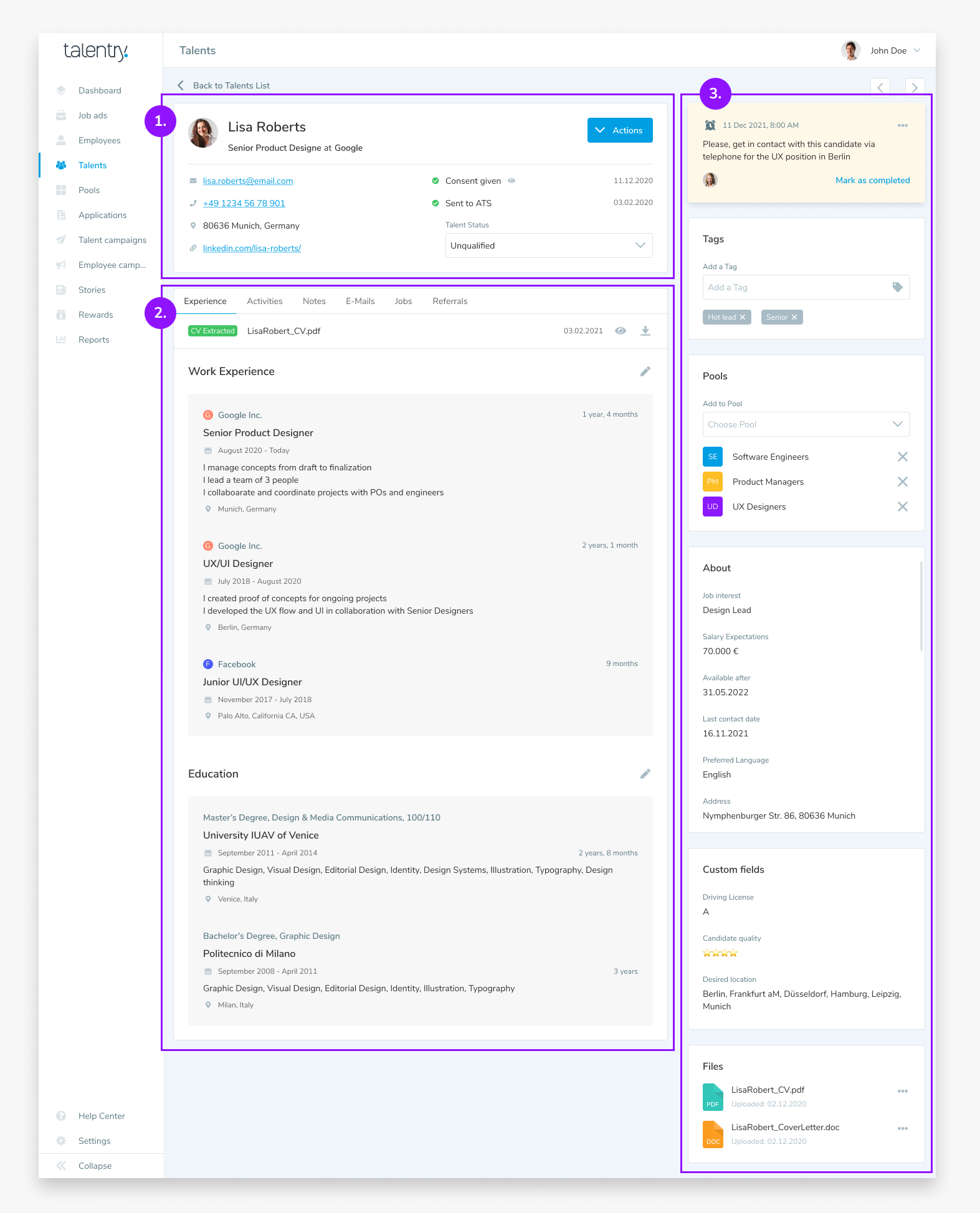Image resolution: width=980 pixels, height=1213 pixels.
Task: Edit the Work Experience section
Action: pyautogui.click(x=645, y=371)
